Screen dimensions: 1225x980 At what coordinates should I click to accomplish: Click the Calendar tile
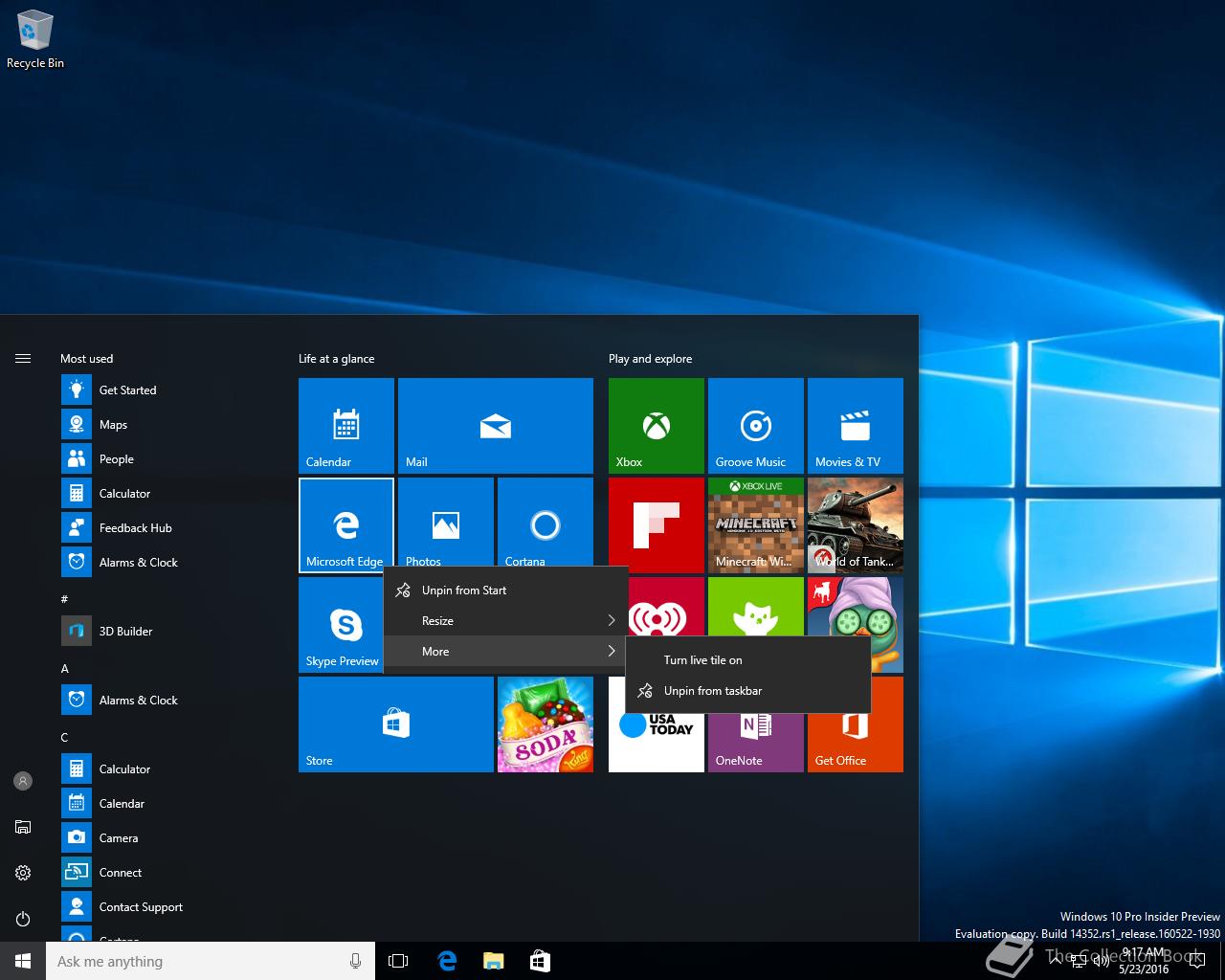coord(346,426)
